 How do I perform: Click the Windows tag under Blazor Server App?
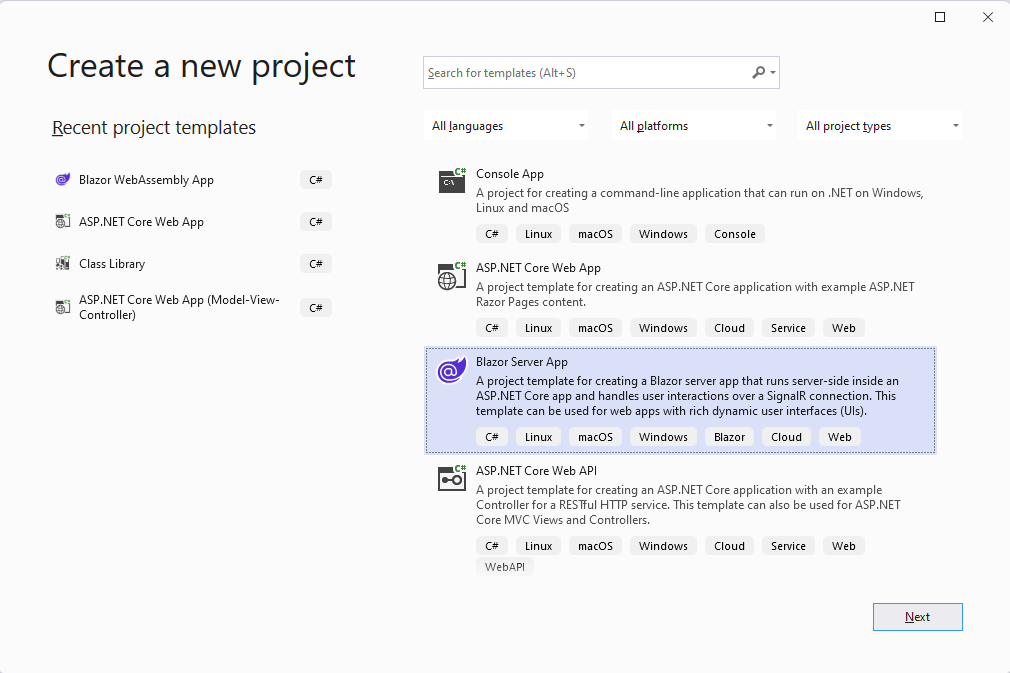click(663, 437)
